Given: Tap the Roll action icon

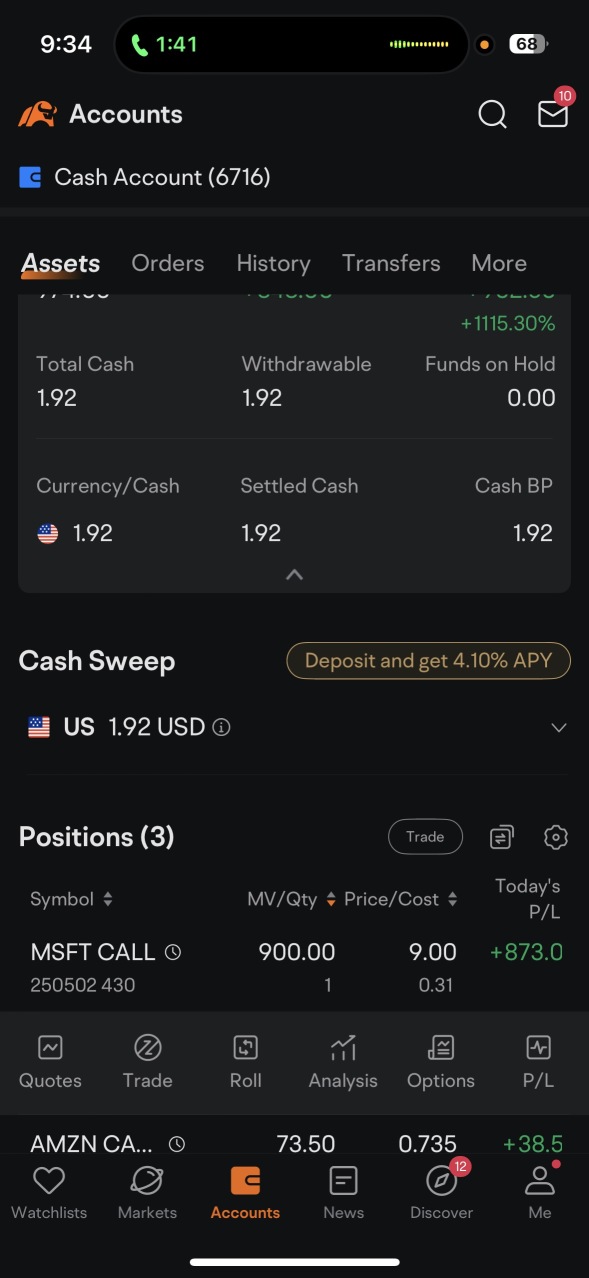Looking at the screenshot, I should coord(245,1047).
